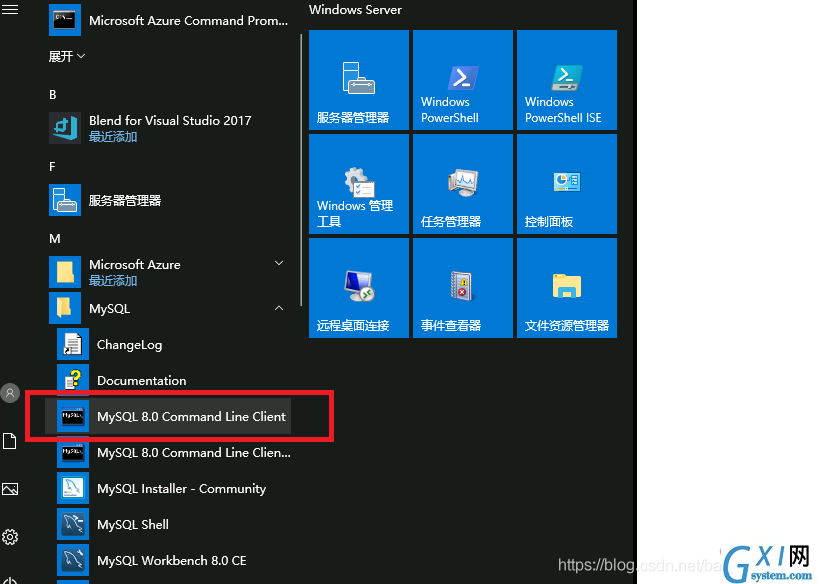Open the ChangeLog entry label
819x584 pixels.
coord(130,345)
